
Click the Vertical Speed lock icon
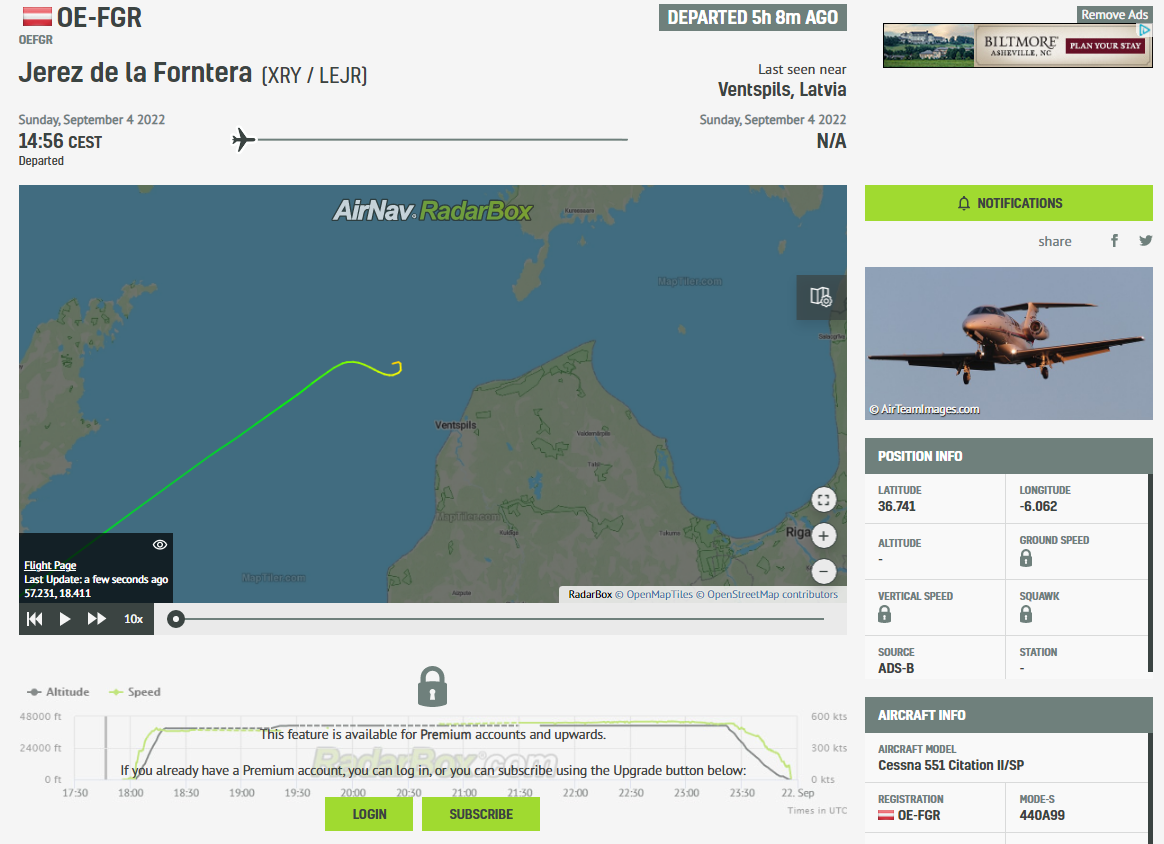pyautogui.click(x=884, y=614)
